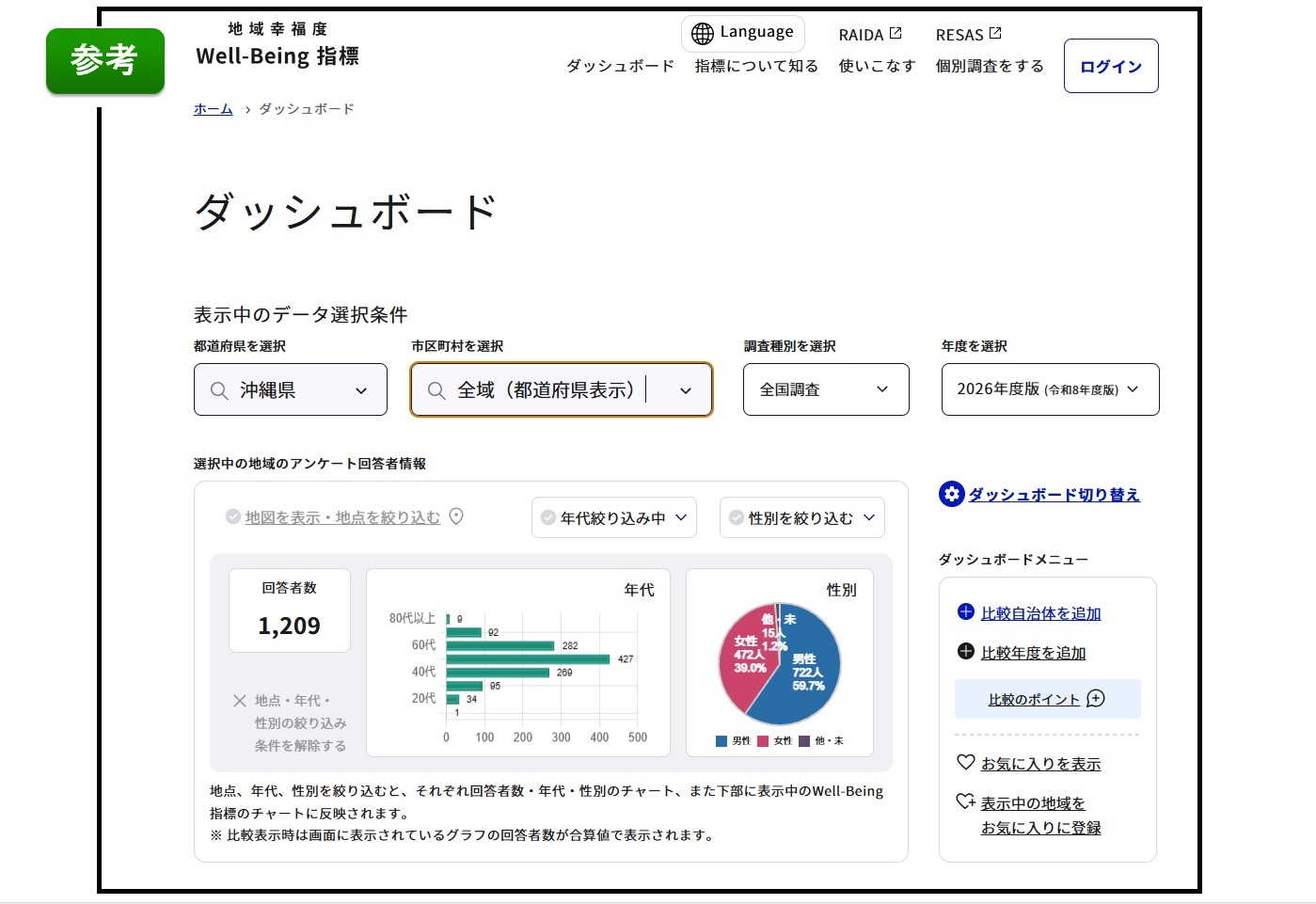This screenshot has height=904, width=1316.
Task: Click heart icon beside お気に入りを表示
Action: click(x=965, y=762)
